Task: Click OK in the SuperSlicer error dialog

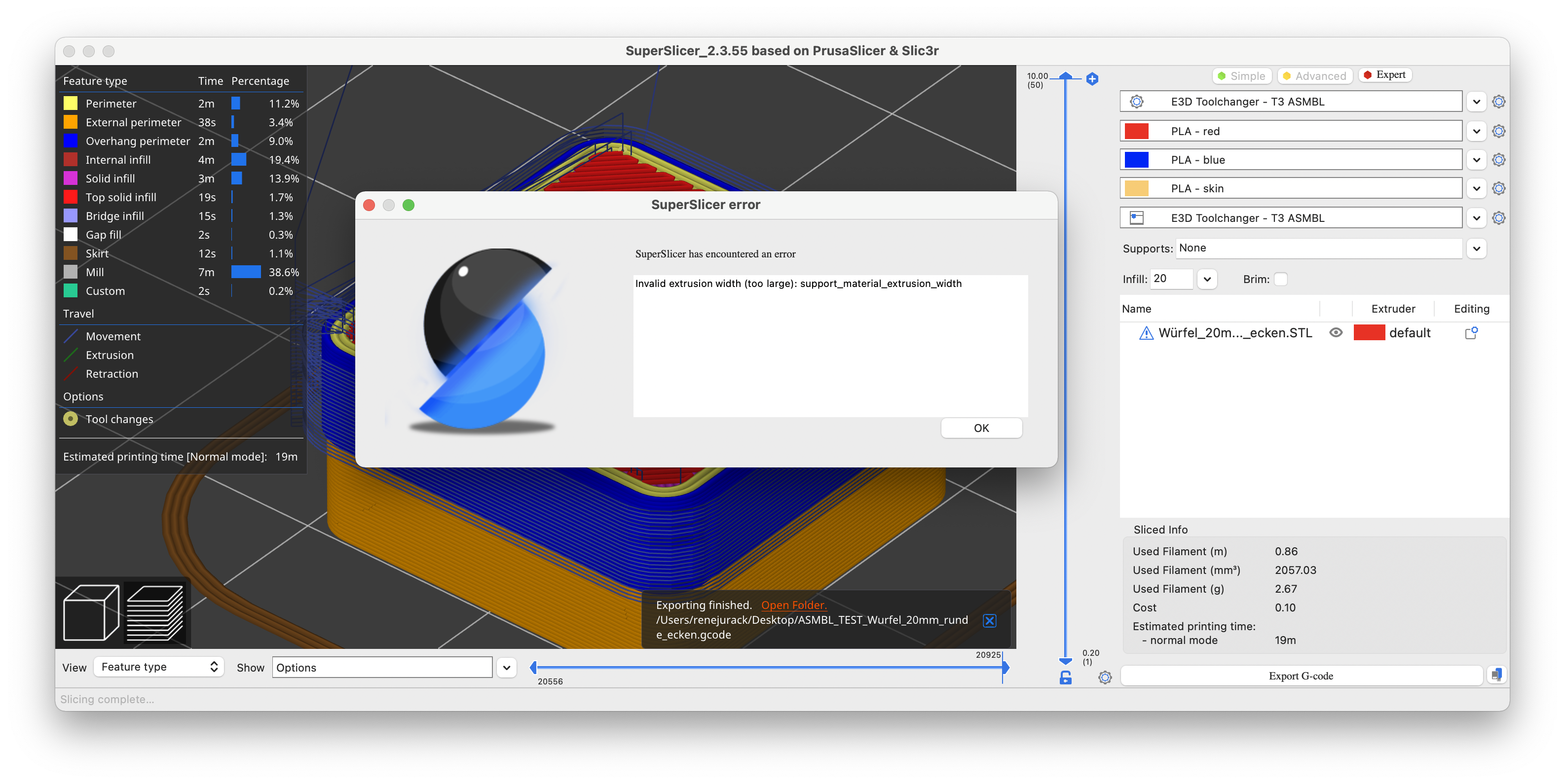Action: [x=980, y=428]
